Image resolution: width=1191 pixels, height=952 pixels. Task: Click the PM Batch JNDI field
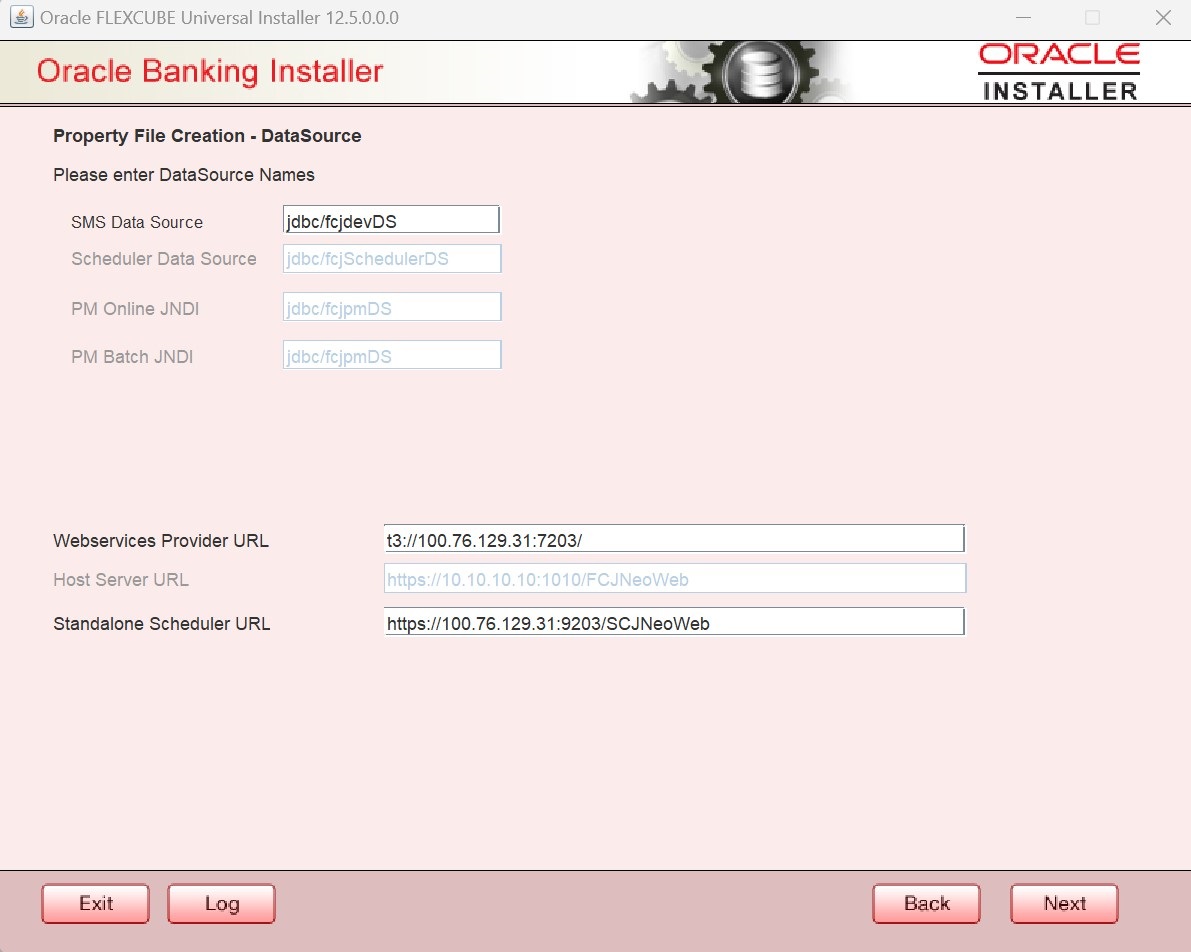(x=392, y=355)
